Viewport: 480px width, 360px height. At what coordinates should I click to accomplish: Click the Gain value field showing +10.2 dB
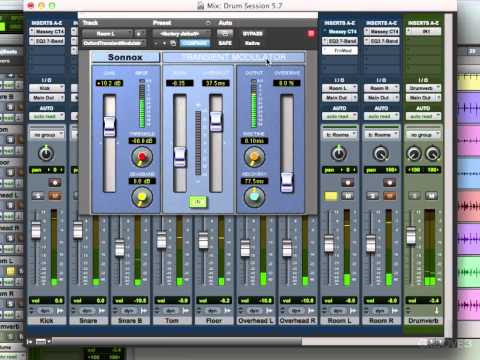click(109, 83)
